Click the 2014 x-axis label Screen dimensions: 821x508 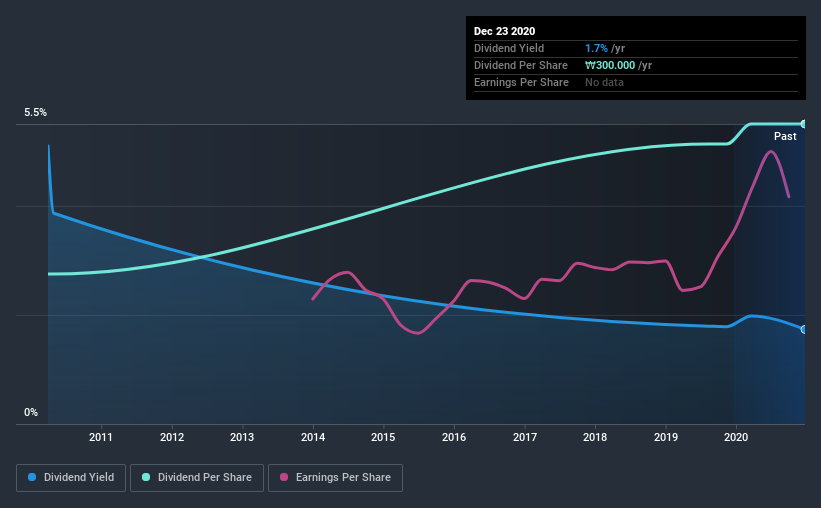coord(313,437)
